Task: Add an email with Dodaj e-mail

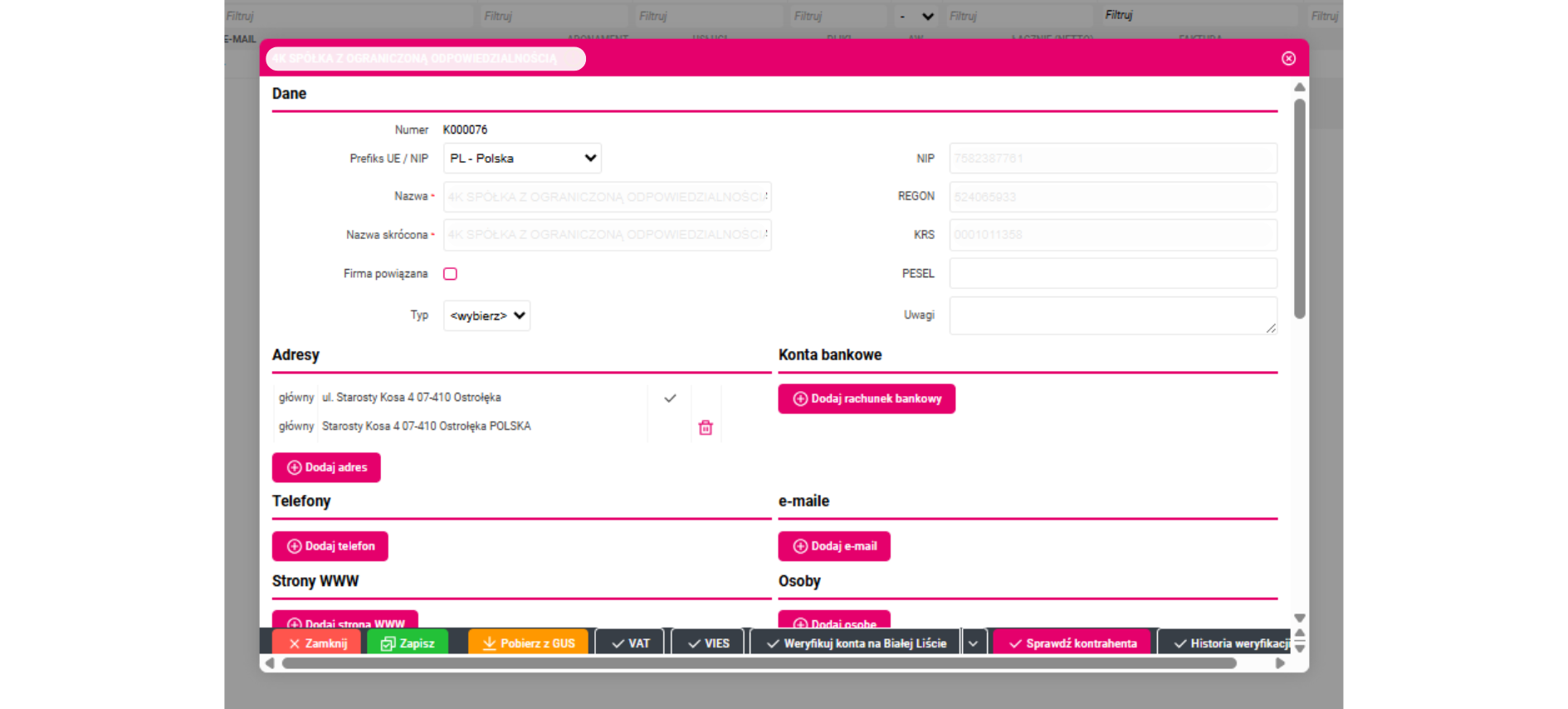Action: click(x=834, y=546)
